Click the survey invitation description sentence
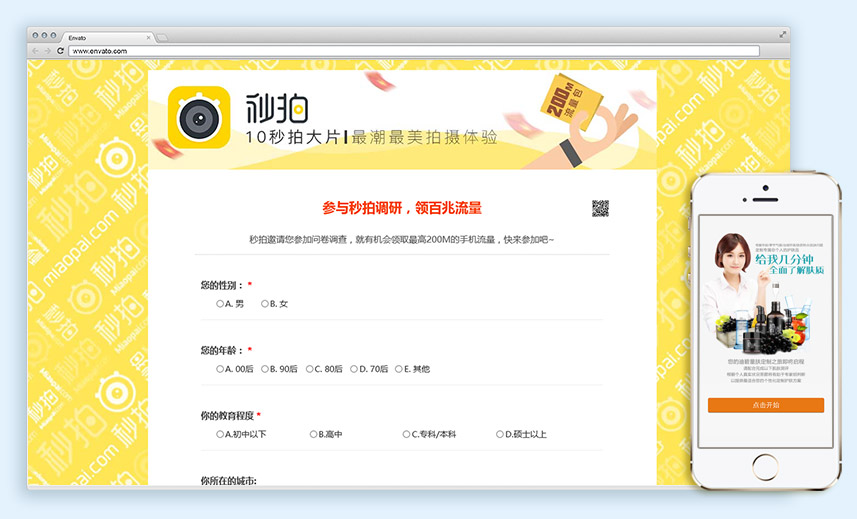Image resolution: width=857 pixels, height=519 pixels. coord(402,240)
